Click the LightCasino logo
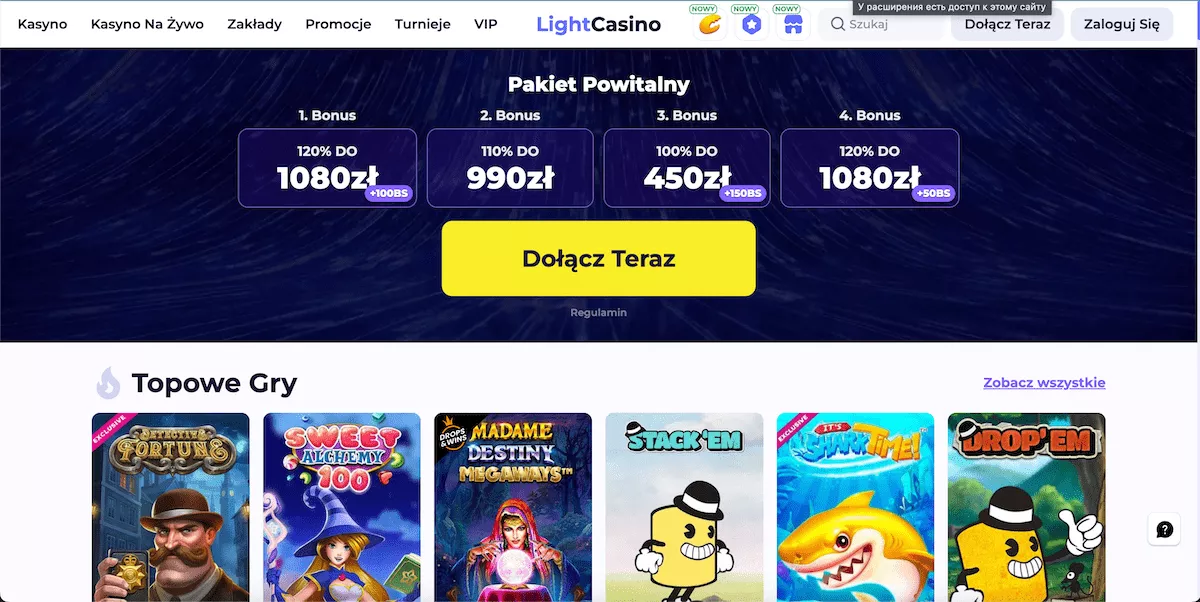This screenshot has width=1200, height=602. (598, 24)
